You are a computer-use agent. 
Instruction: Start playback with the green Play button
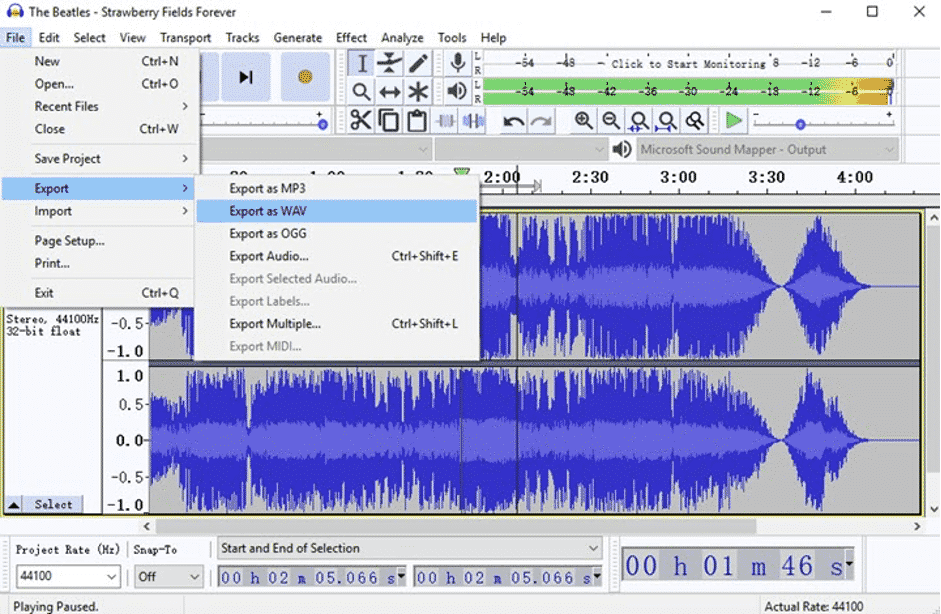point(732,120)
